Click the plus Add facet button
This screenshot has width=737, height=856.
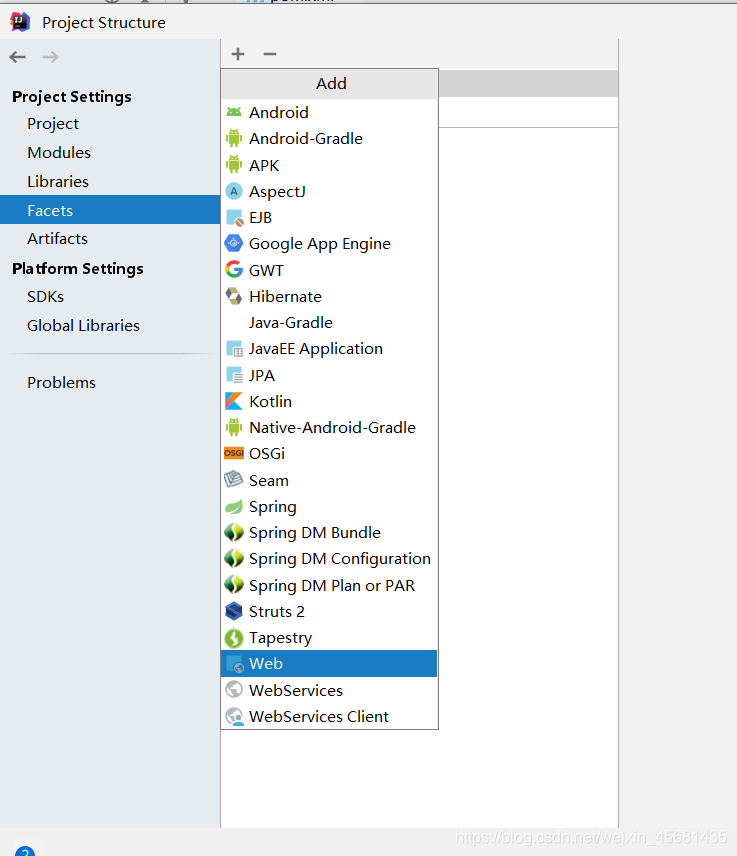tap(237, 54)
